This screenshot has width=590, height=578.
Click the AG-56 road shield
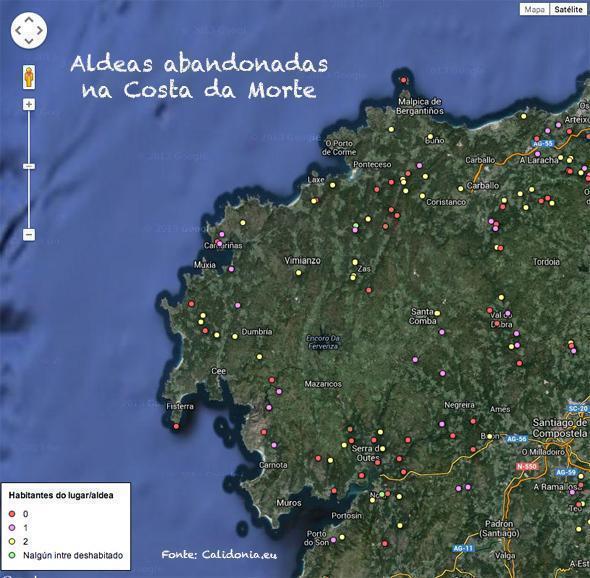tap(517, 439)
